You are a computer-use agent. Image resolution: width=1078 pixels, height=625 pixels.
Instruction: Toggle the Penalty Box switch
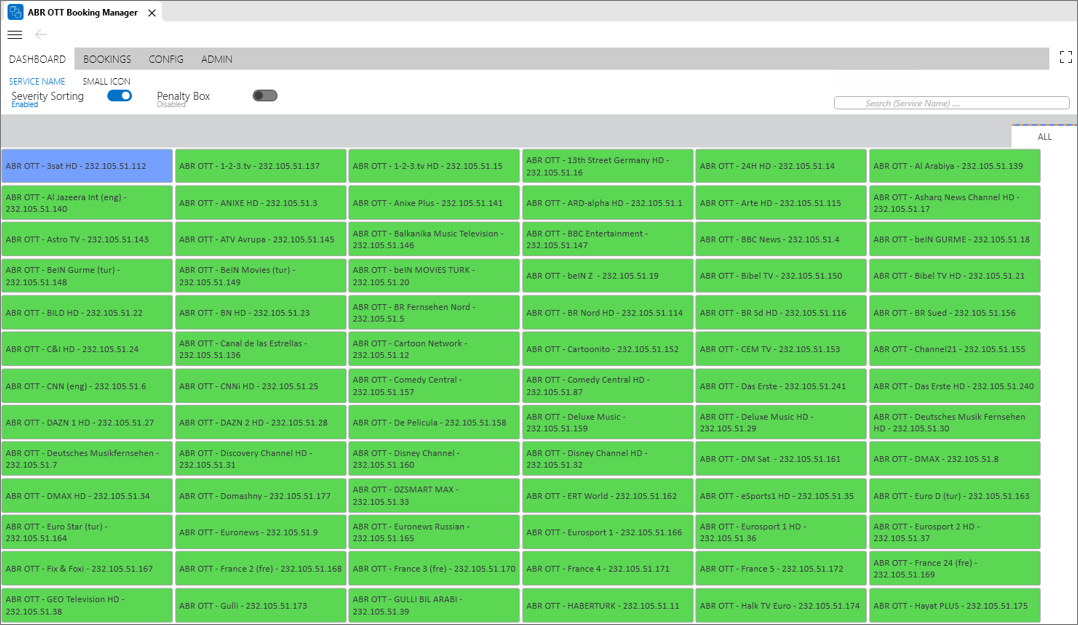coord(265,96)
